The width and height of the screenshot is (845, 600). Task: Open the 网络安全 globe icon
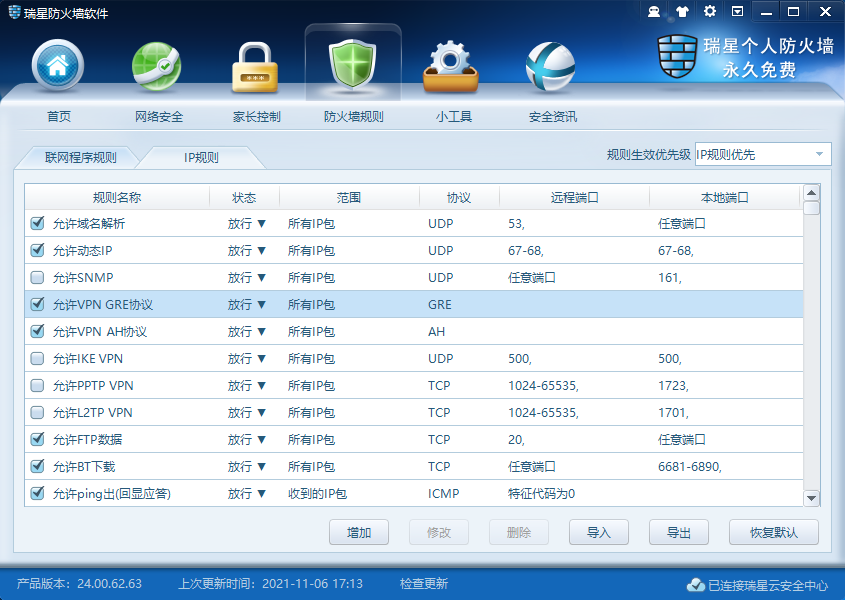(157, 66)
